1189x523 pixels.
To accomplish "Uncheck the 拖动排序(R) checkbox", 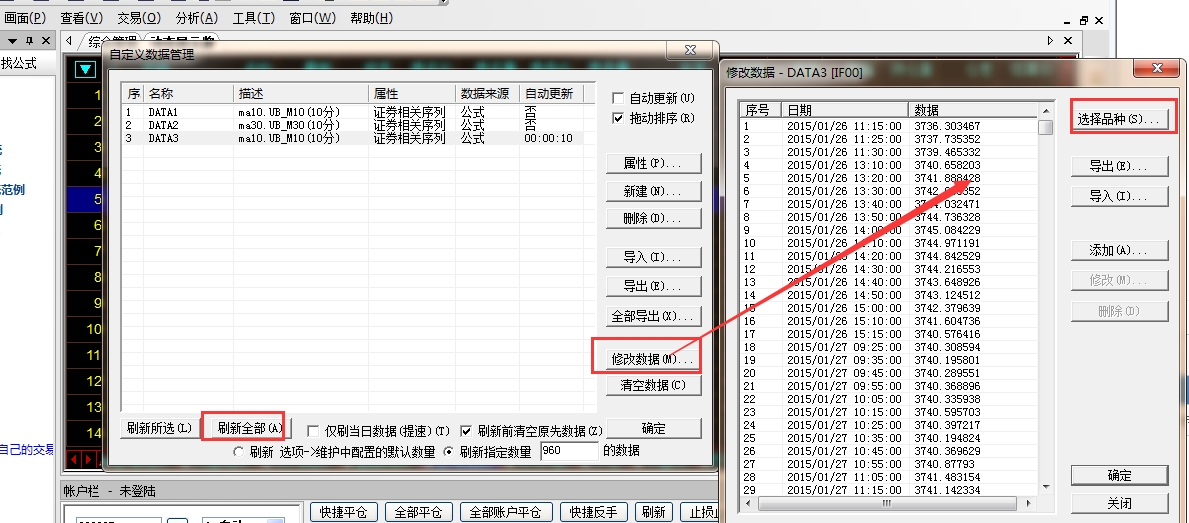I will (x=618, y=118).
